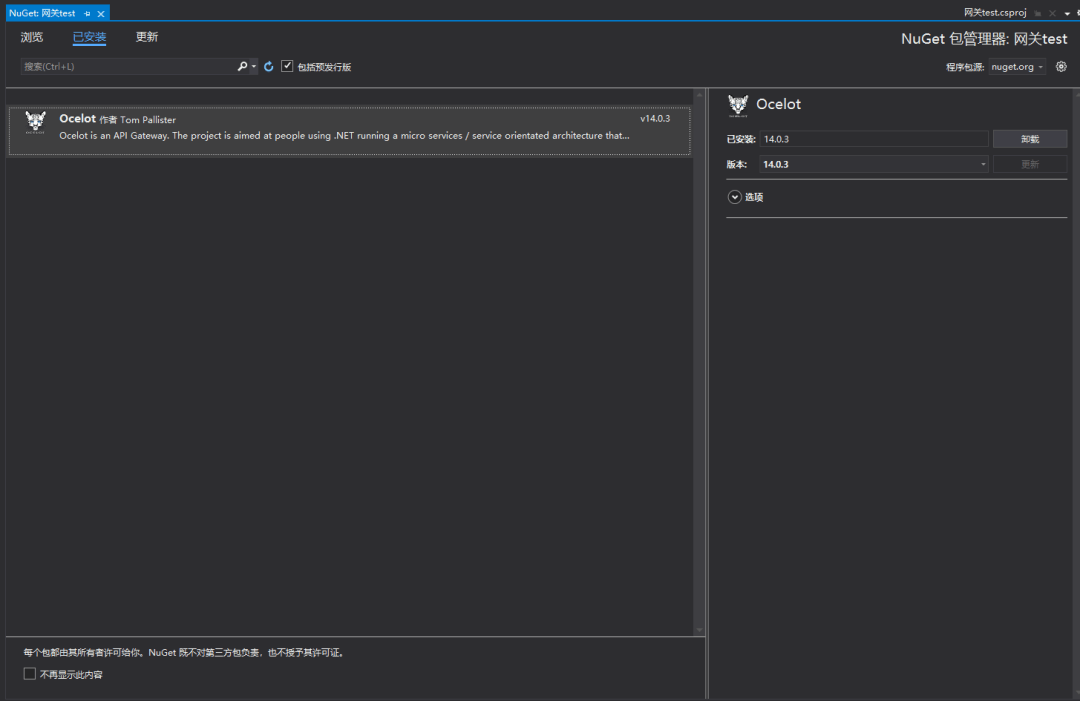Open the search options dropdown arrow
The image size is (1080, 701).
click(x=254, y=67)
